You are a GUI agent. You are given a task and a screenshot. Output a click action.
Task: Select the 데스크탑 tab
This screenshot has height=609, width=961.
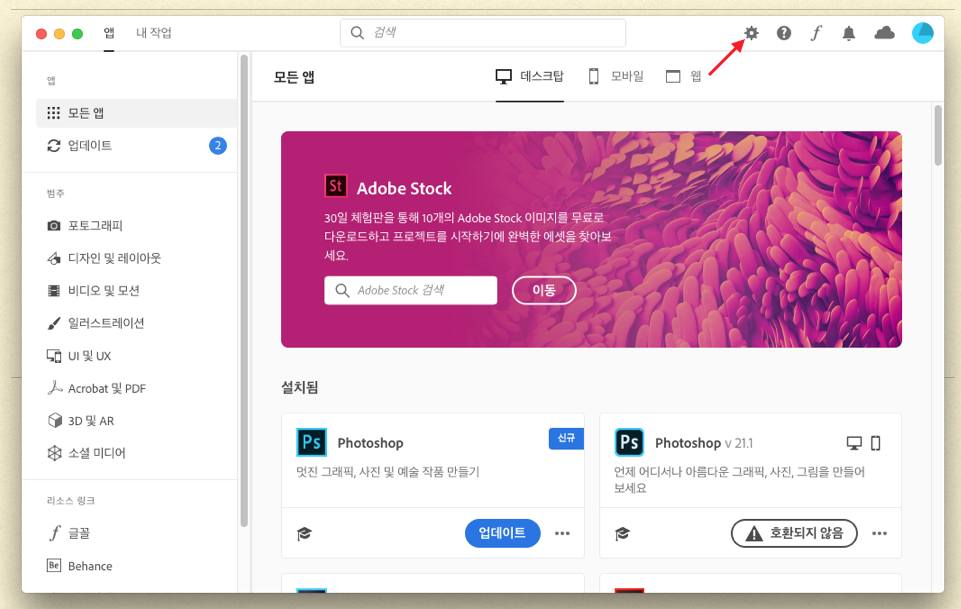tap(530, 77)
